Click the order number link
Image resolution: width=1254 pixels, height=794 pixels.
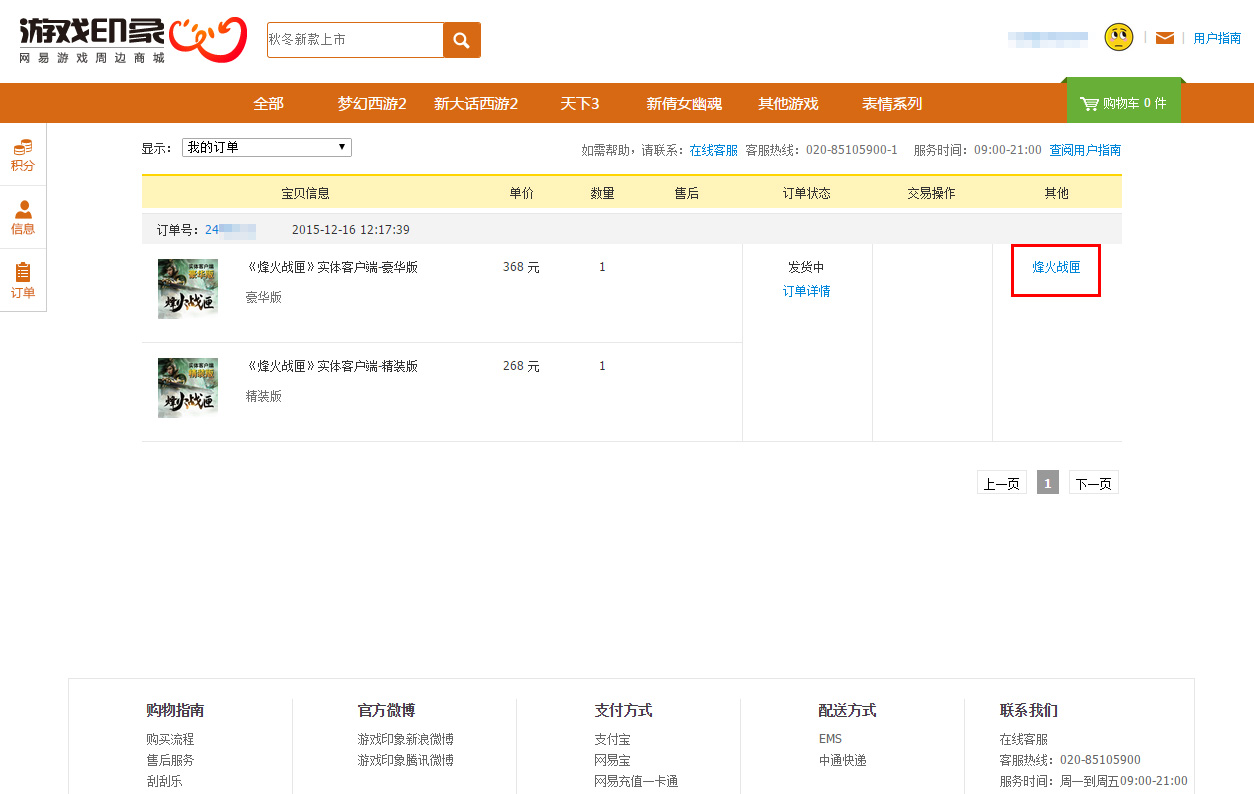231,230
